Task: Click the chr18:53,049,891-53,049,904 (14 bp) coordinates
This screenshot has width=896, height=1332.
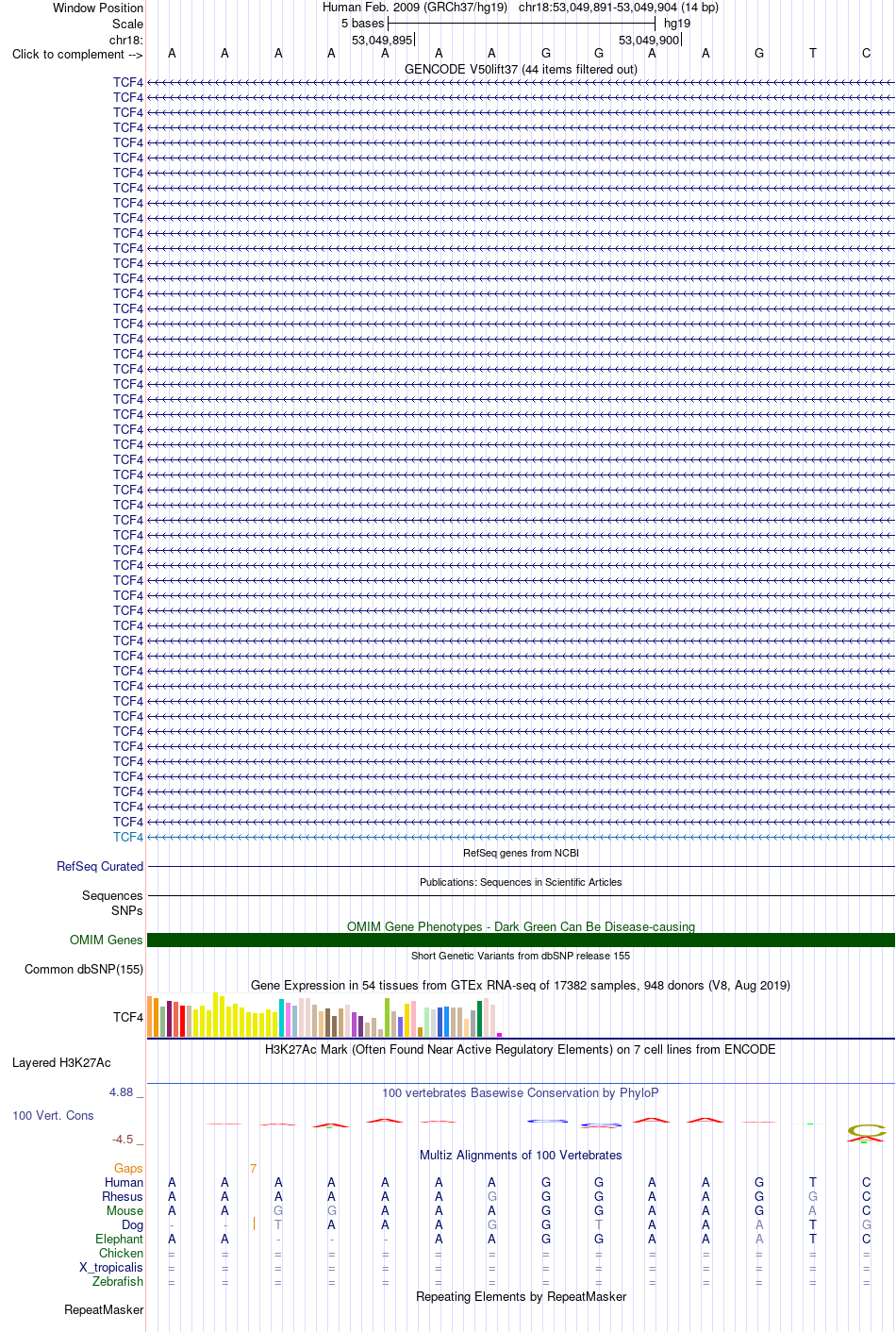Action: (x=619, y=8)
